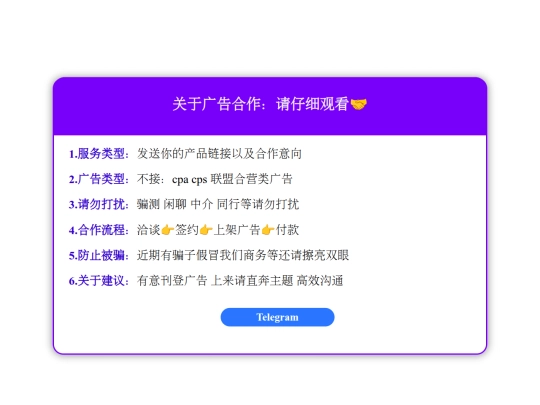Select the header title 关于广告合作：请仔细观看
Image resolution: width=540 pixels, height=405 pixels.
[260, 104]
